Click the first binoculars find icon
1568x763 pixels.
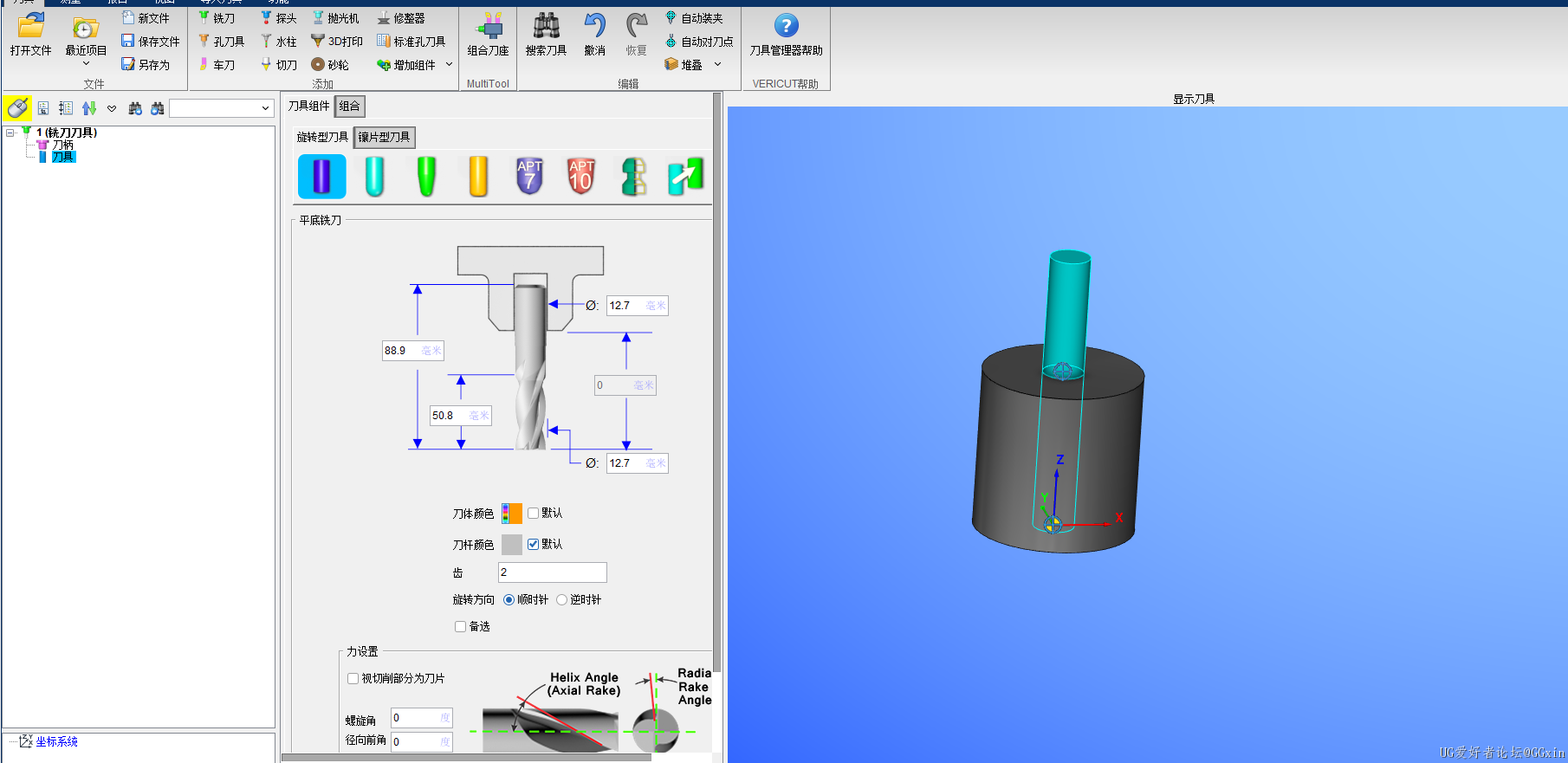[x=135, y=108]
